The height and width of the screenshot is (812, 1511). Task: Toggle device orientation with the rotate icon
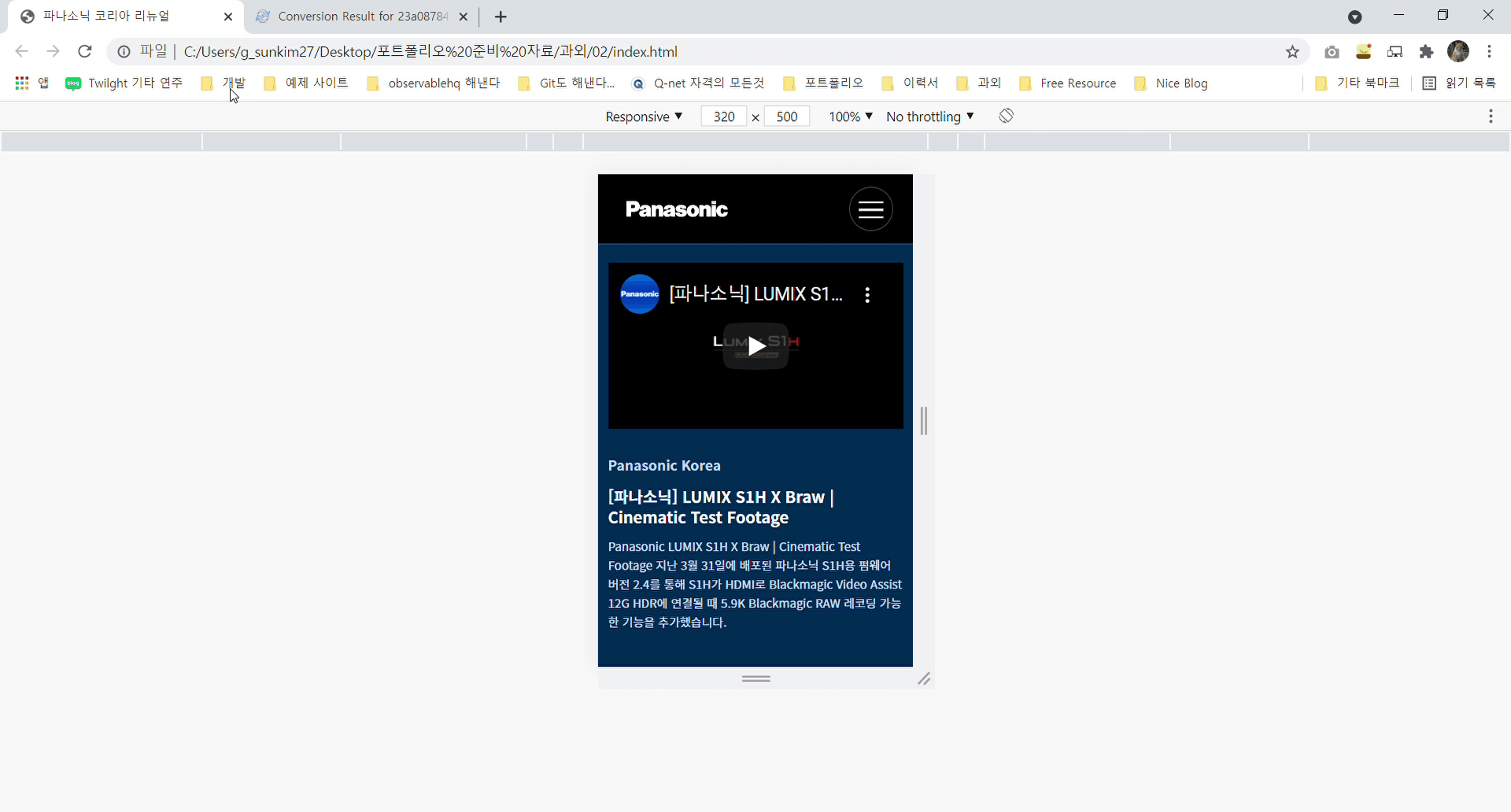pos(1006,116)
